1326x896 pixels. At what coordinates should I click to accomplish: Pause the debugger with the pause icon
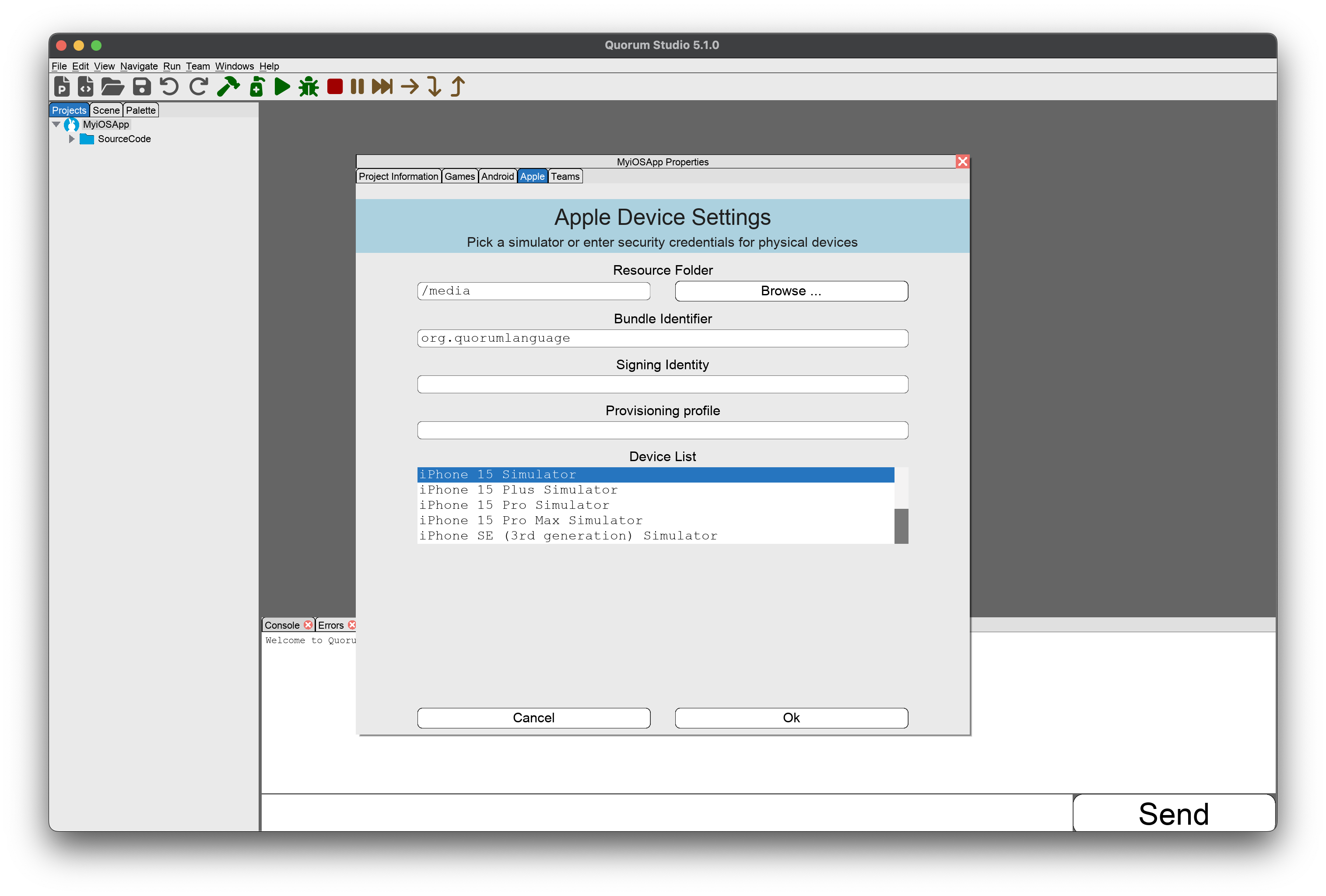pyautogui.click(x=357, y=87)
